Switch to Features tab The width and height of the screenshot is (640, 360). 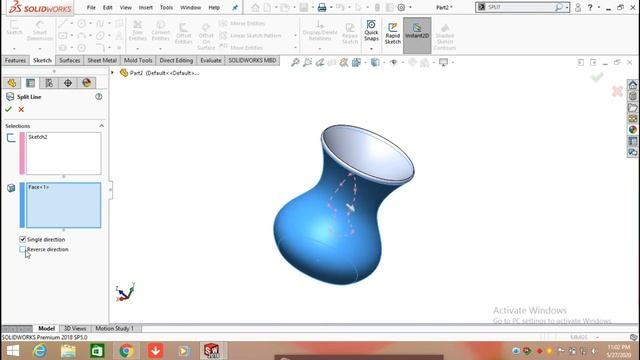point(15,60)
